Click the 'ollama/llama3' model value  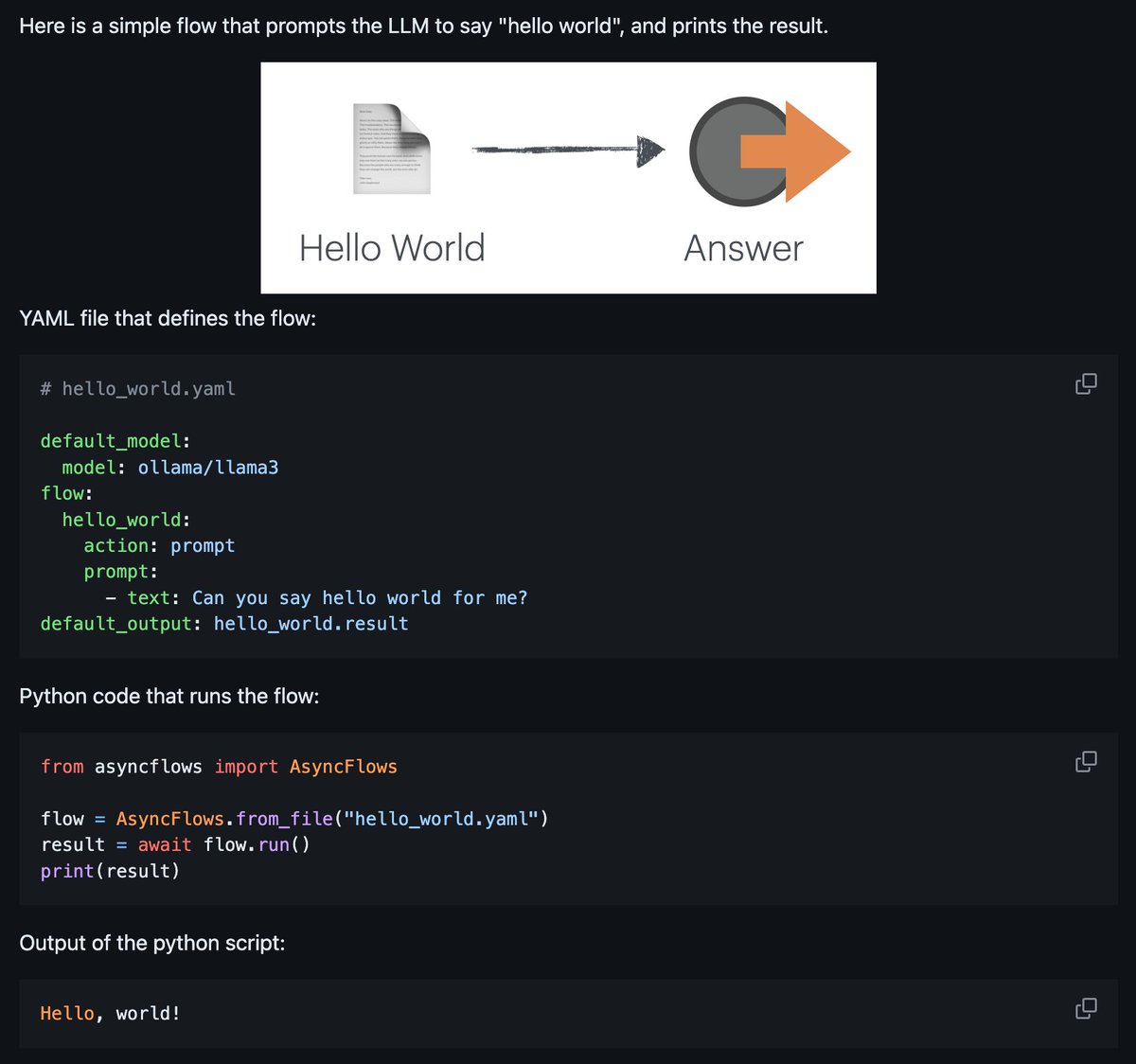coord(208,467)
